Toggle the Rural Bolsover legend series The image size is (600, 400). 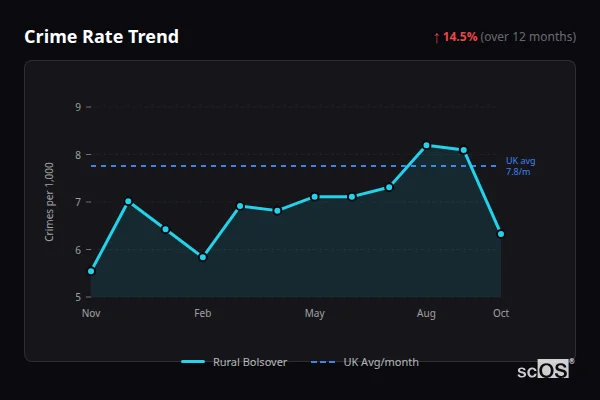tap(235, 362)
